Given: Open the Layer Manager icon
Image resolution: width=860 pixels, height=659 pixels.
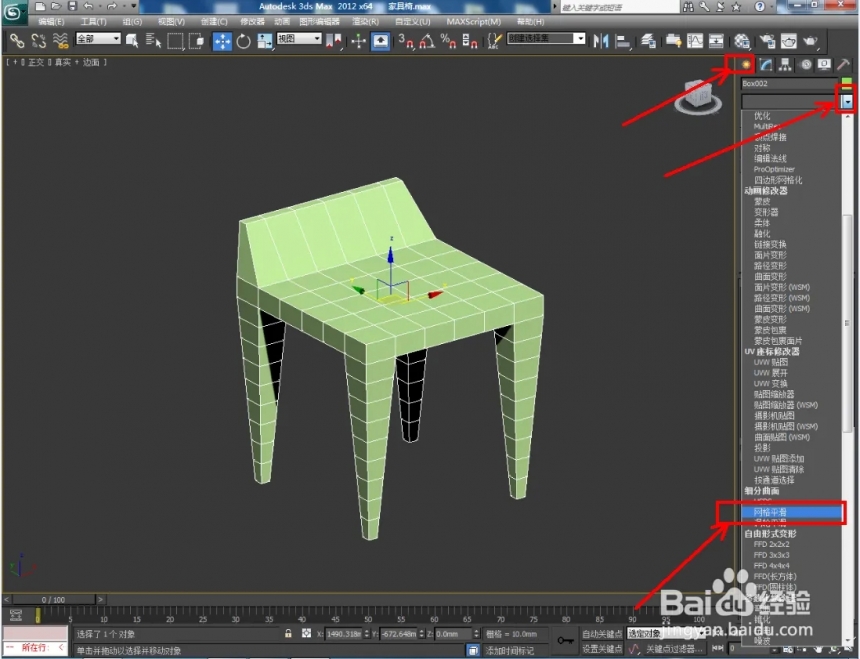Looking at the screenshot, I should [648, 41].
